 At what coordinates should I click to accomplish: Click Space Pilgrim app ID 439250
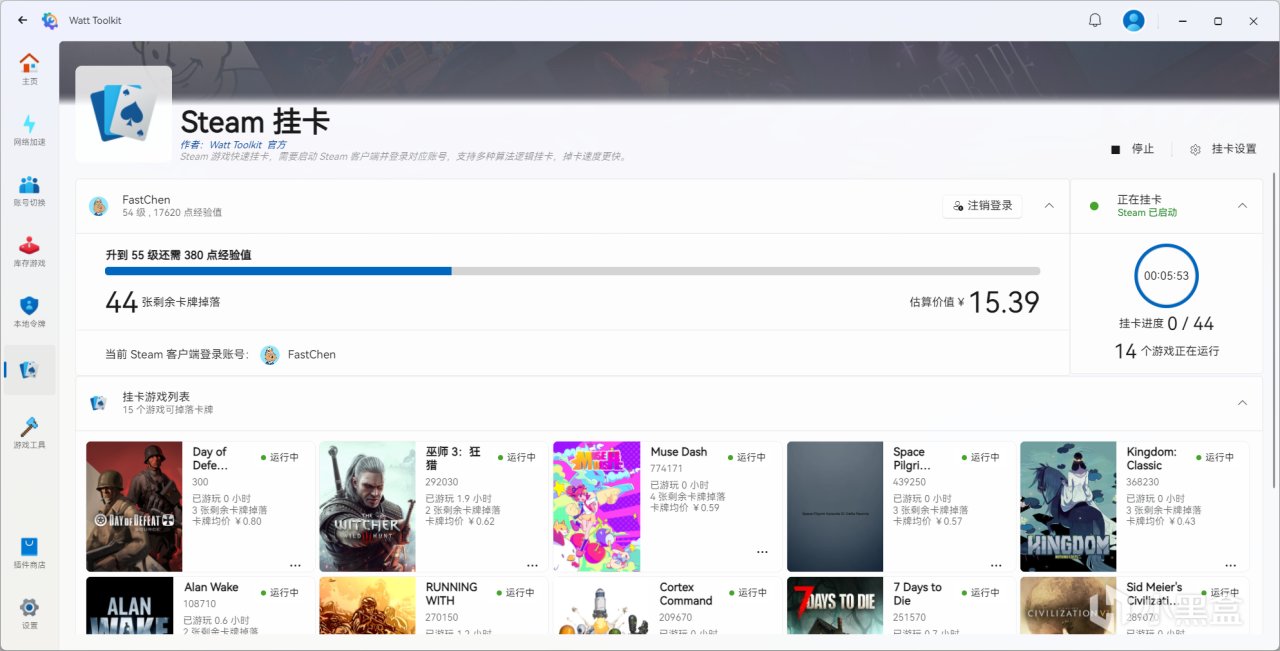click(x=909, y=482)
